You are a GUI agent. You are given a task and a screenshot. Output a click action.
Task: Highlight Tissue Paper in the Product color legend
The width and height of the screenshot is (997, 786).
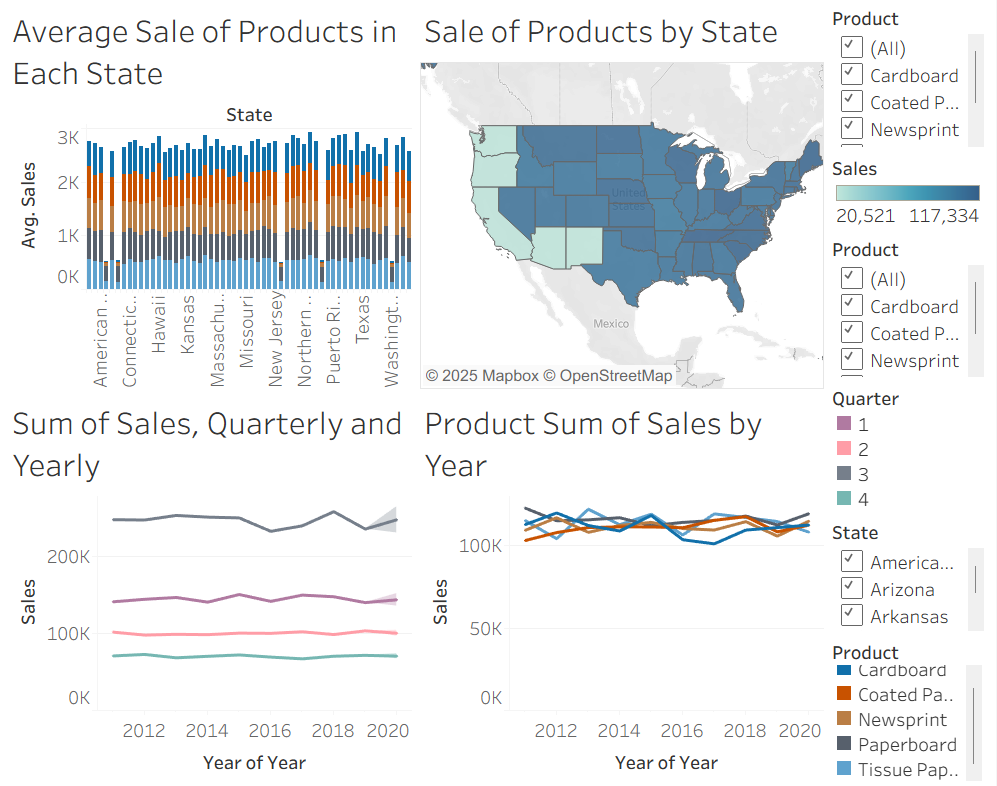point(844,769)
